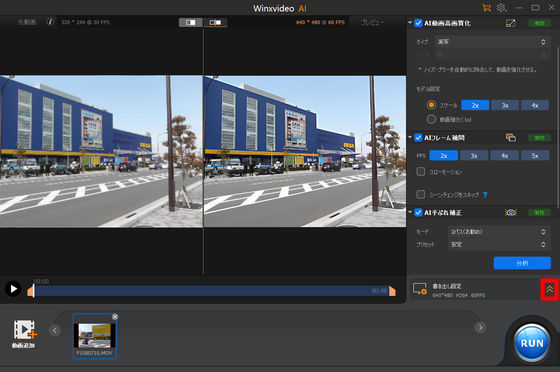Click the blue 分析 analyze button
560x372 pixels.
tap(522, 263)
